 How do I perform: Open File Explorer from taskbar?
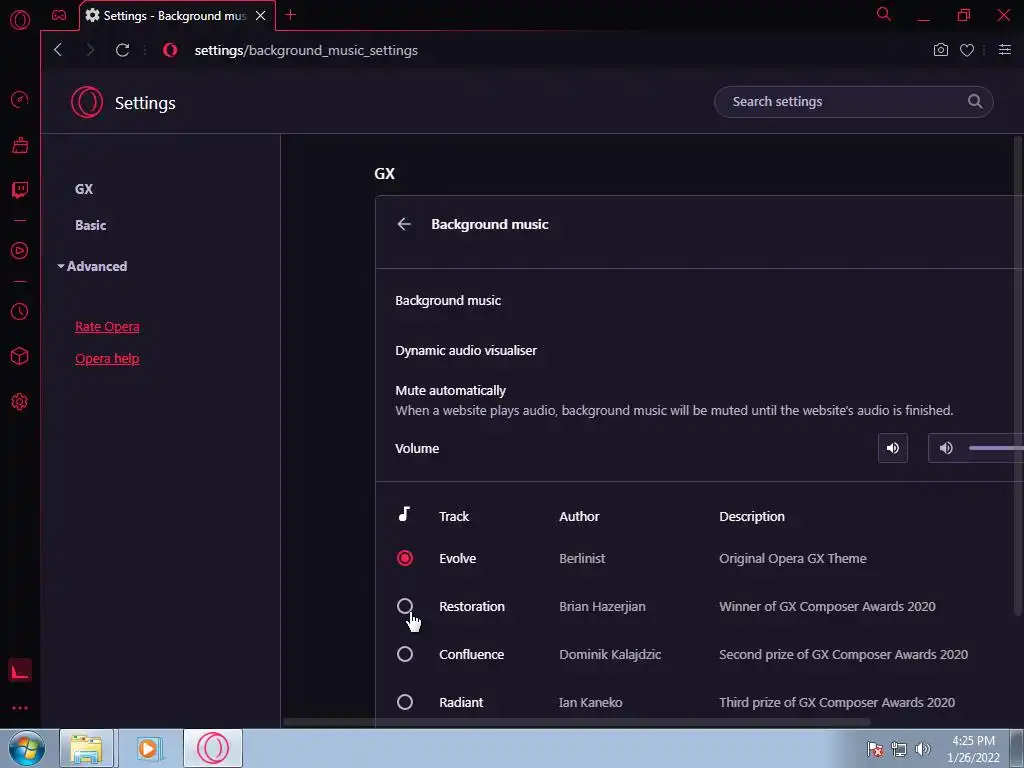pos(87,748)
